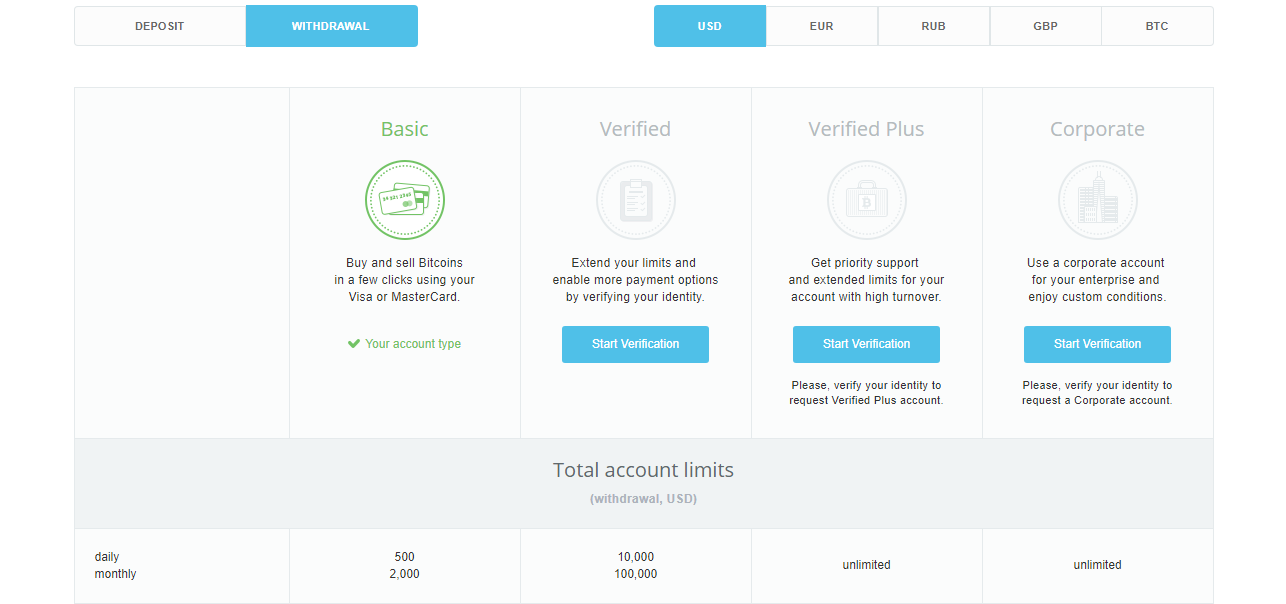Click the 'monthly' row label
The width and height of the screenshot is (1286, 604).
coord(116,574)
